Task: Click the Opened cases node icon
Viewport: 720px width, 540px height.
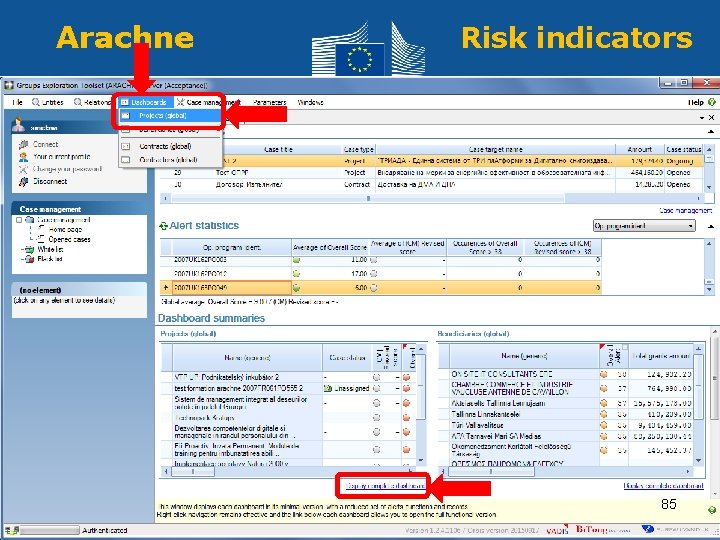Action: (x=41, y=239)
